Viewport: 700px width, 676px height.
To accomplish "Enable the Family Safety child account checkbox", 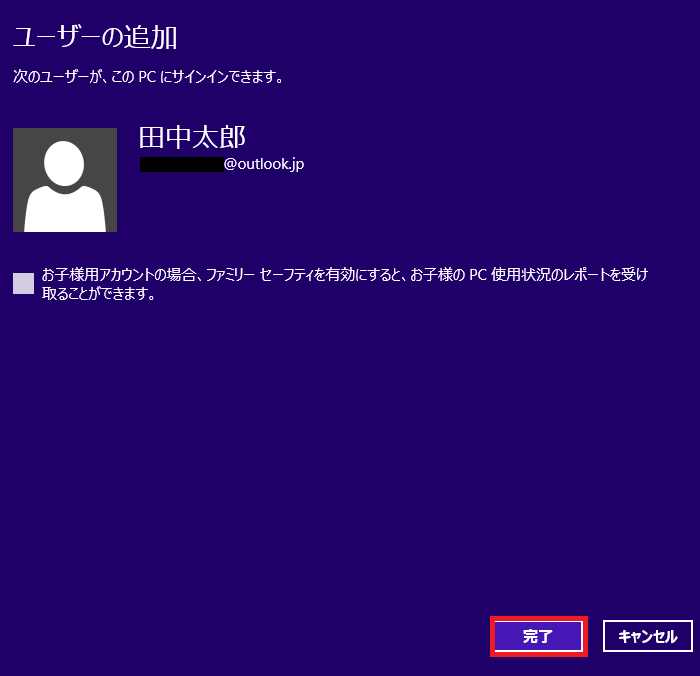I will (23, 284).
